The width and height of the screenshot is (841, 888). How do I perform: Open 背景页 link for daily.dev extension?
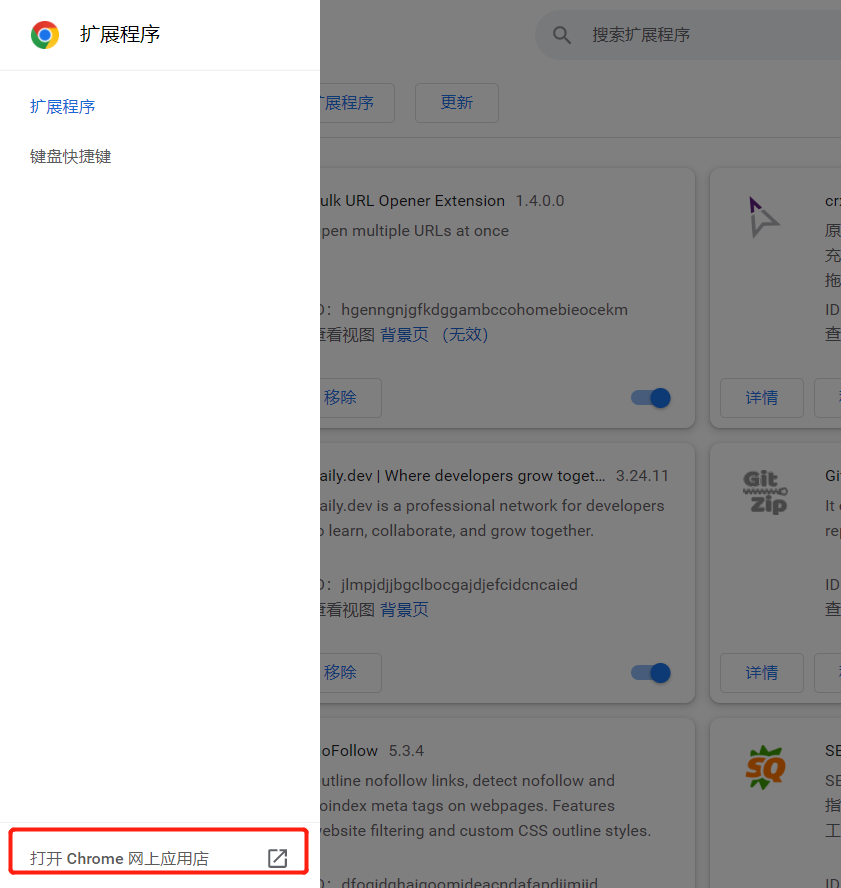pos(404,610)
